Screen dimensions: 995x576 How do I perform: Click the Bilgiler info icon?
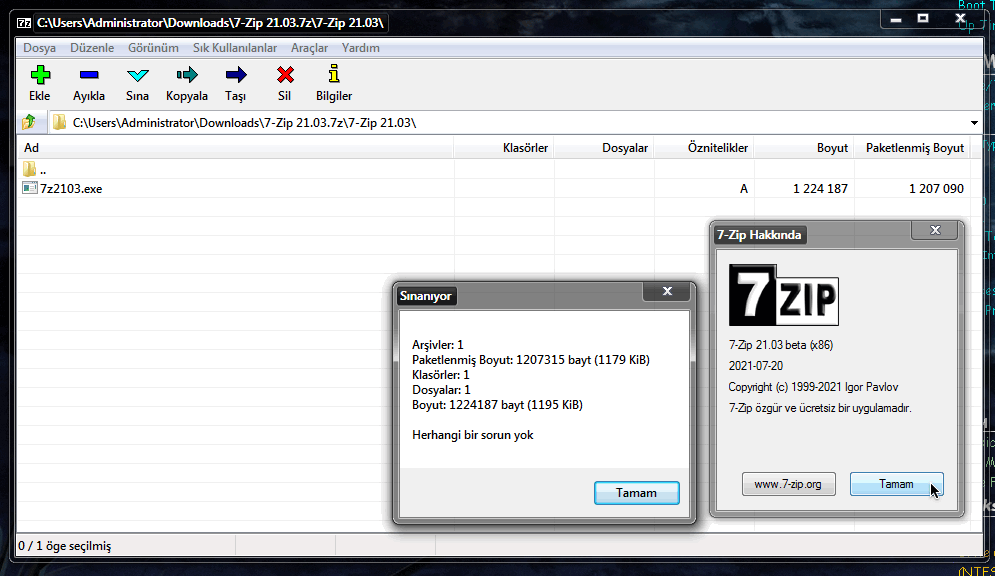334,74
